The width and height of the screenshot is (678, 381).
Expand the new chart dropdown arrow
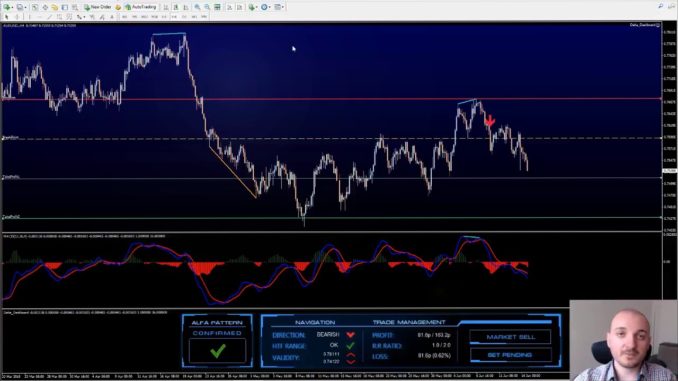[13, 7]
